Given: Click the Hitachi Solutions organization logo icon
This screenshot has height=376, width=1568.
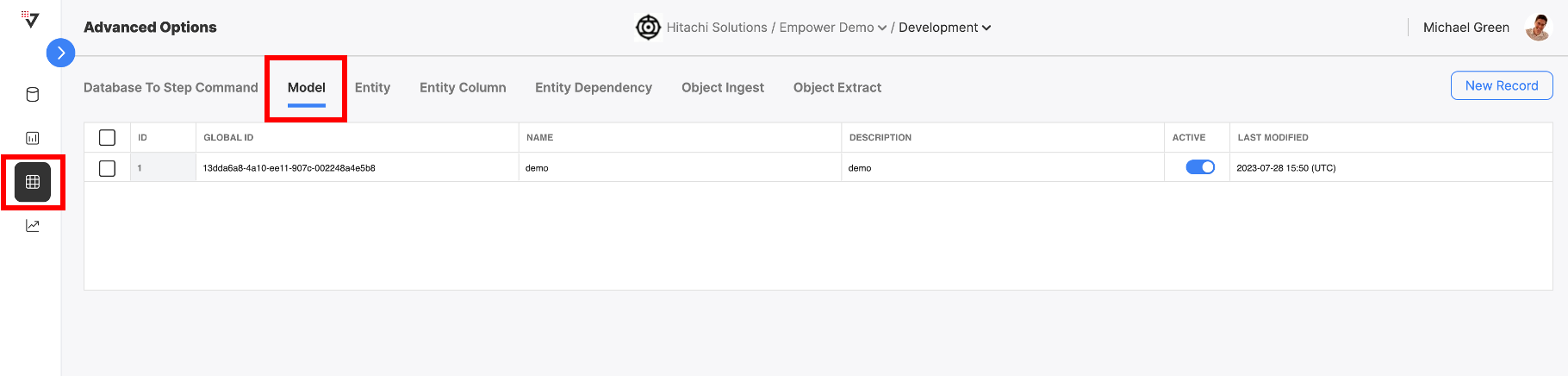Looking at the screenshot, I should pos(648,28).
